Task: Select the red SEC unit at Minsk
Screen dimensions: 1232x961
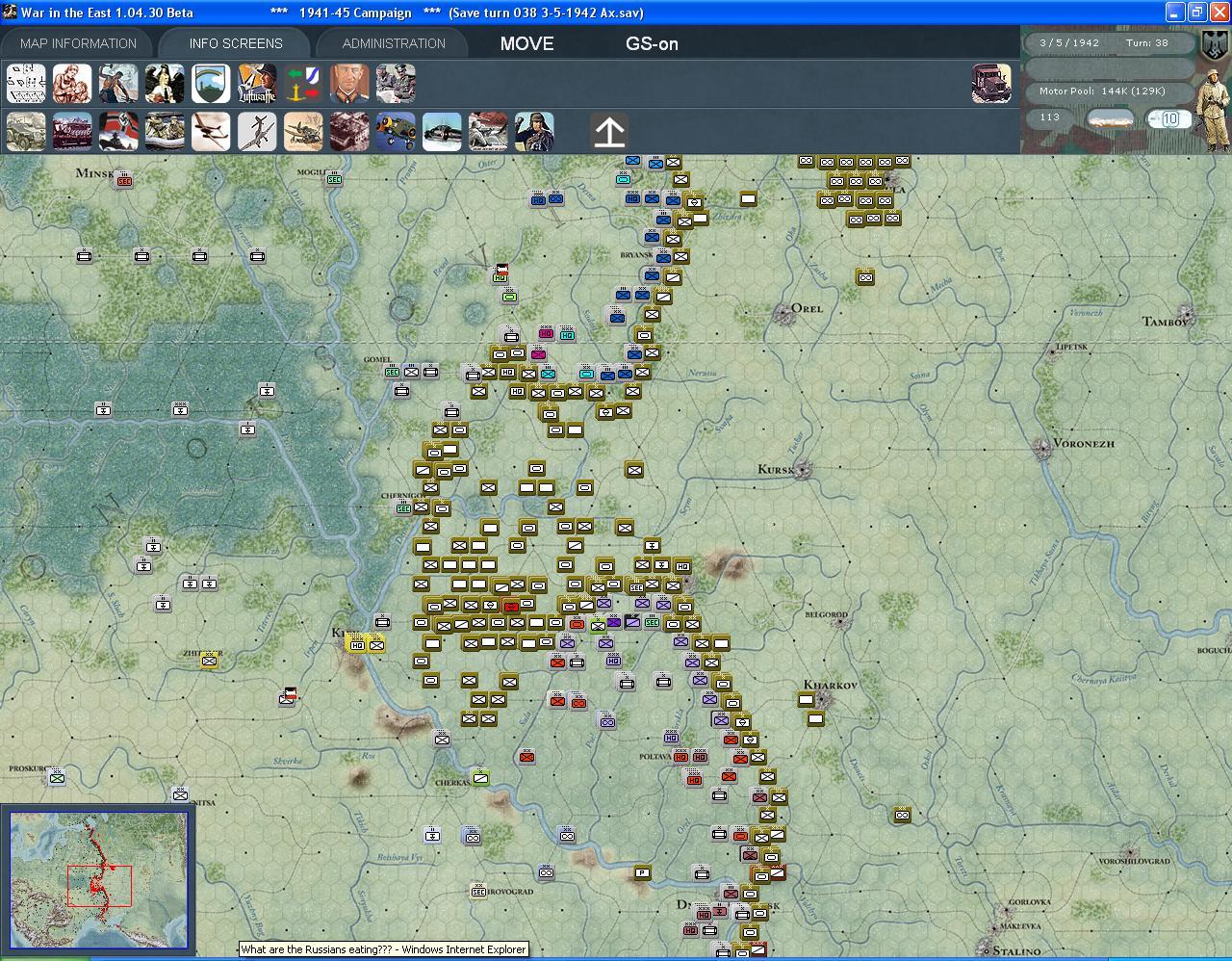Action: point(124,180)
